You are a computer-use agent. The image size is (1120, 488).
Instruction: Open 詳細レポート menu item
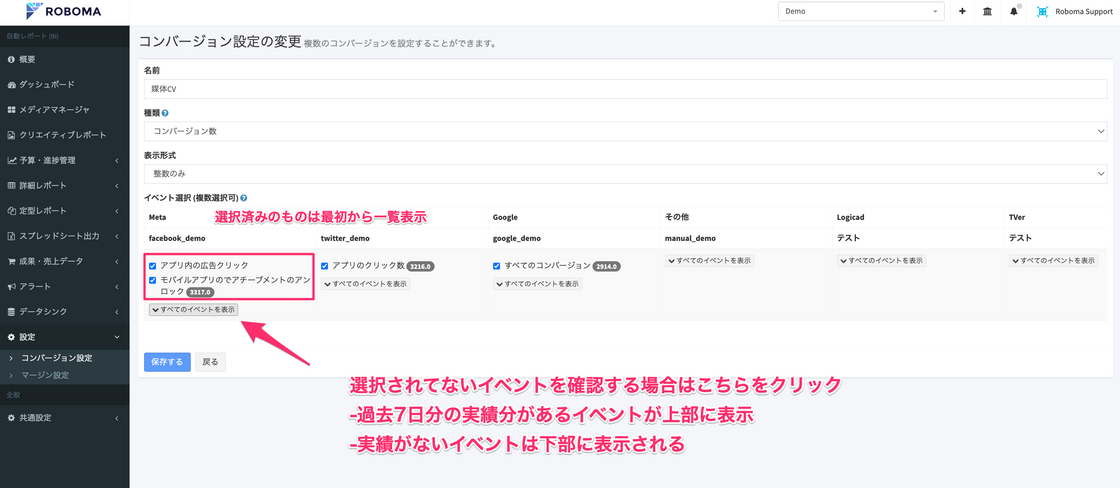pos(65,186)
